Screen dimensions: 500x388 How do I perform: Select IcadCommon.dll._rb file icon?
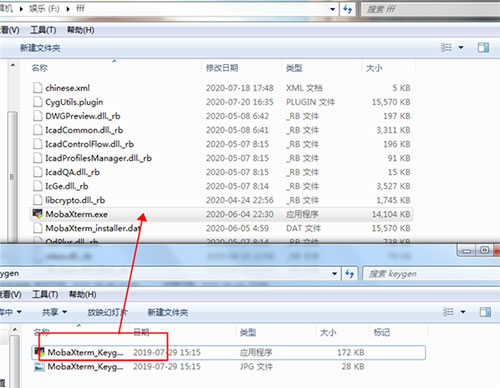pos(38,130)
